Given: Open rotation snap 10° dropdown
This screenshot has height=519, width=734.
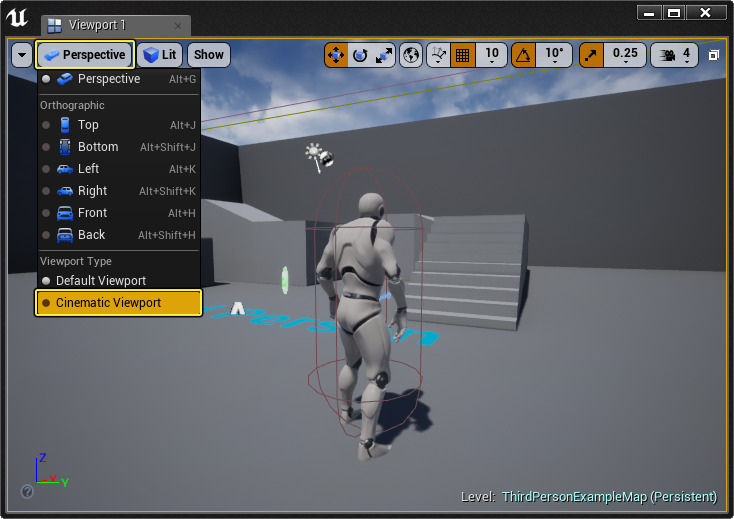Looking at the screenshot, I should tap(554, 55).
